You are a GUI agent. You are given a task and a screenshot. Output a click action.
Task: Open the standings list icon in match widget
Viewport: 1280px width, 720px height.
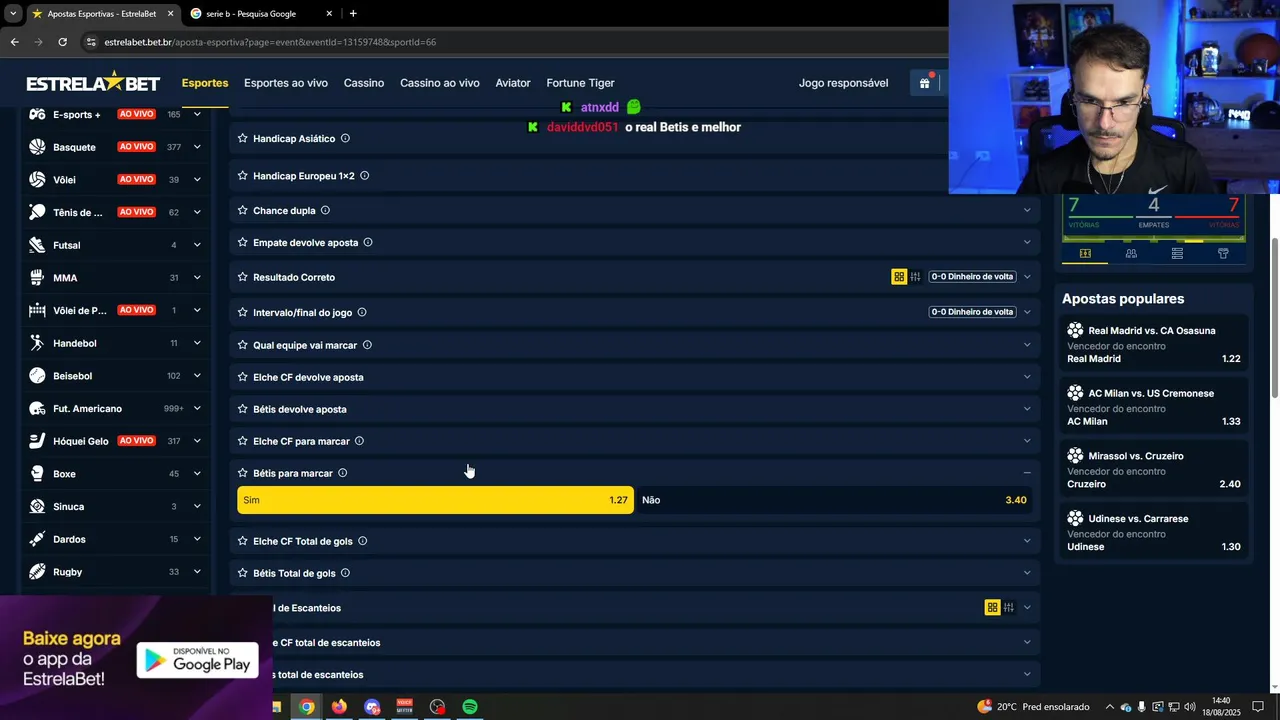coord(1177,254)
